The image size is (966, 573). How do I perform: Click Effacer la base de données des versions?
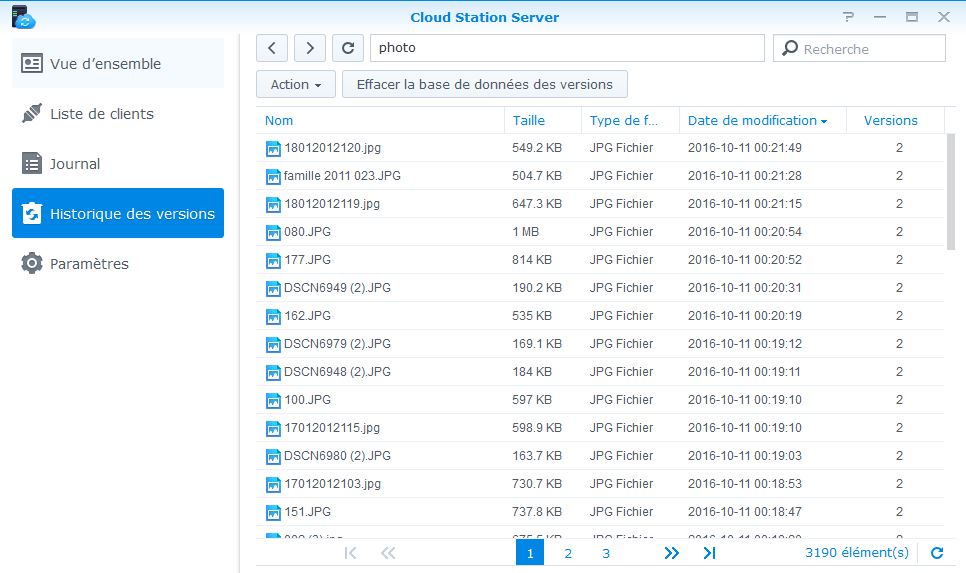(485, 85)
